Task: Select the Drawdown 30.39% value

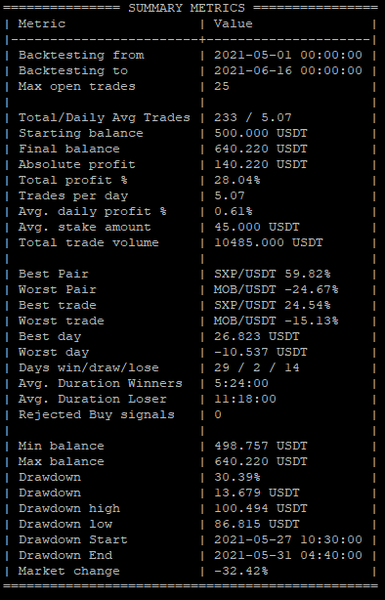Action: 237,478
